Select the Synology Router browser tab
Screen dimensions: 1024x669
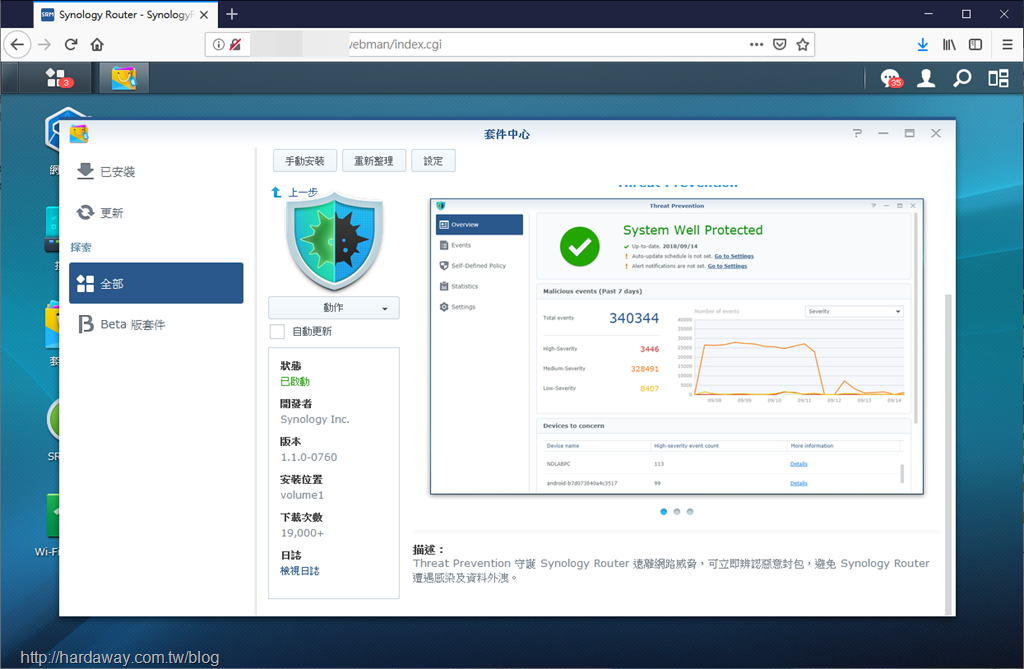pyautogui.click(x=124, y=14)
